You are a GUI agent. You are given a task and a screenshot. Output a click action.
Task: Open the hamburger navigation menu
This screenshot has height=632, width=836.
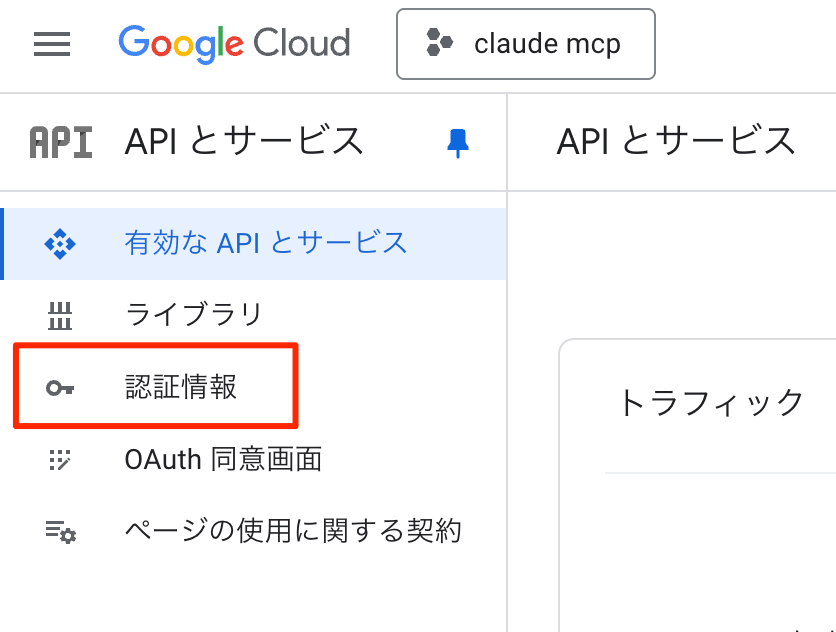(x=52, y=44)
